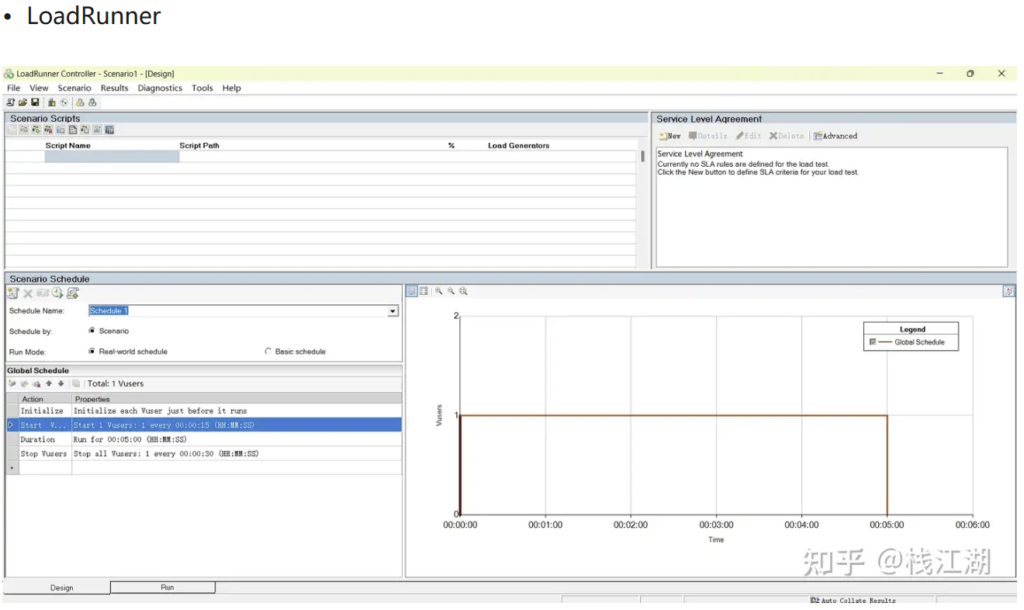Screen dimensions: 1024x610
Task: Select Schedule by Scenario radio button
Action: 92,331
